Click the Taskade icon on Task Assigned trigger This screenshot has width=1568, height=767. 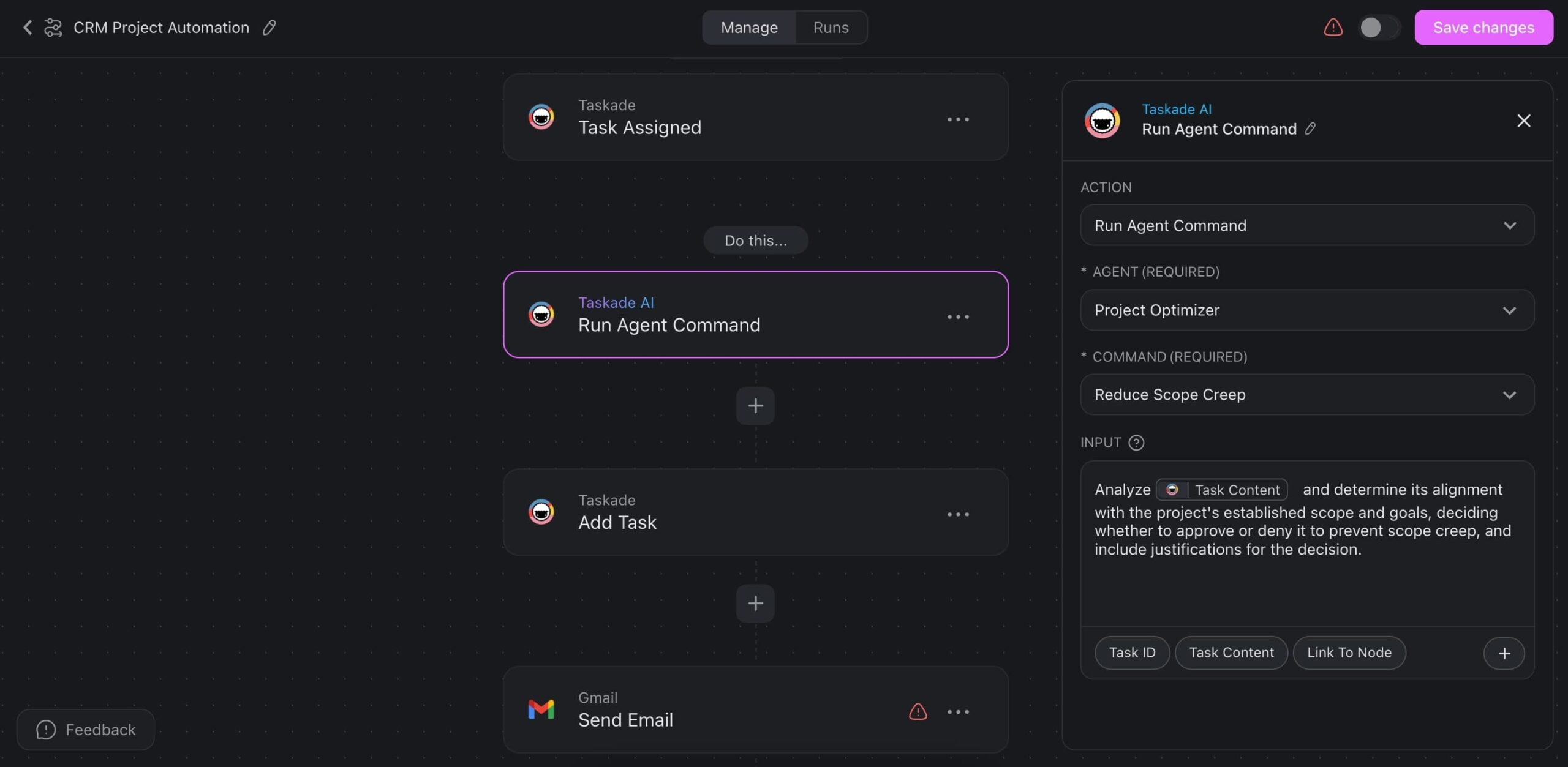pos(540,116)
